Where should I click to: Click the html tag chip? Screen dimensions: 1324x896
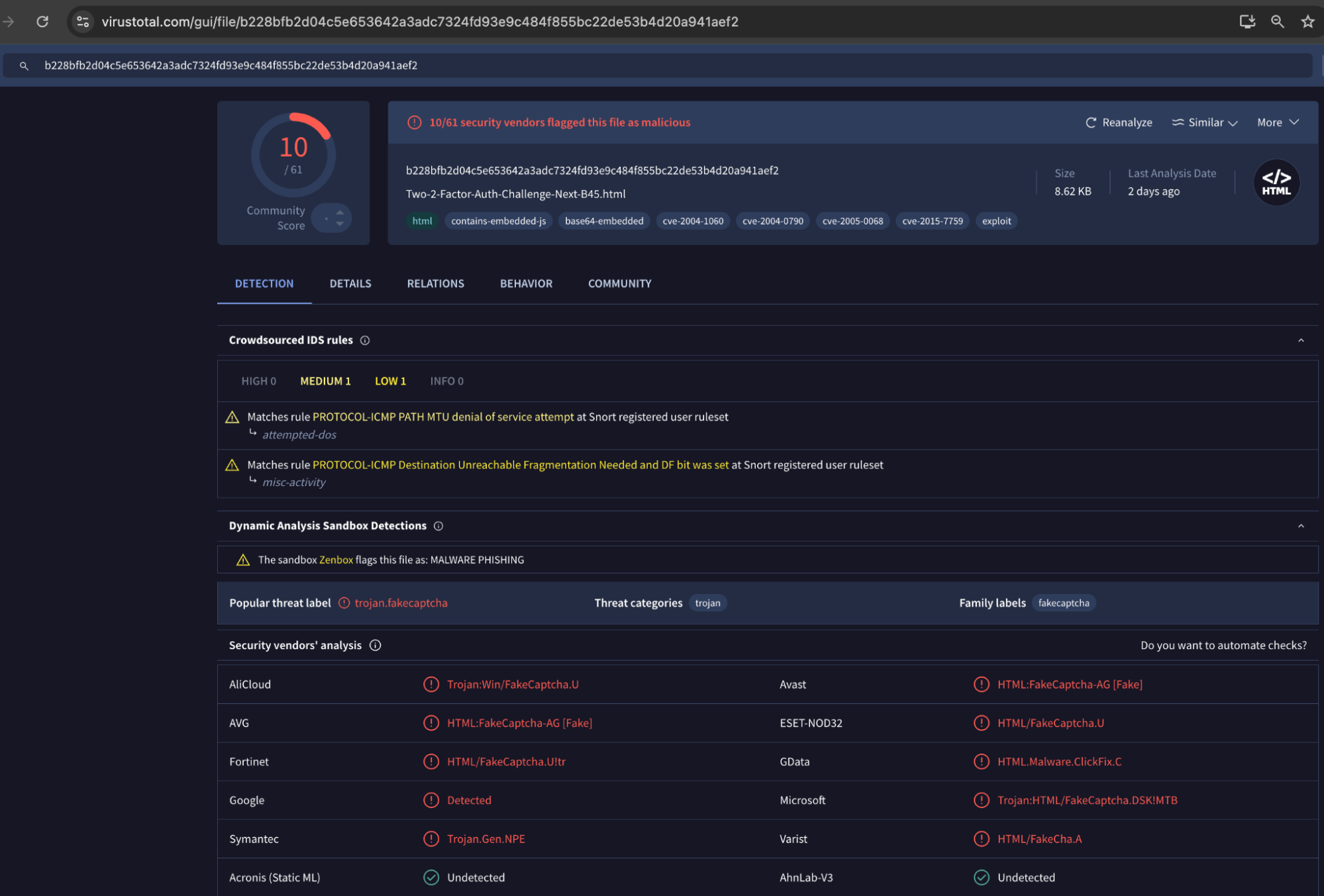click(422, 221)
